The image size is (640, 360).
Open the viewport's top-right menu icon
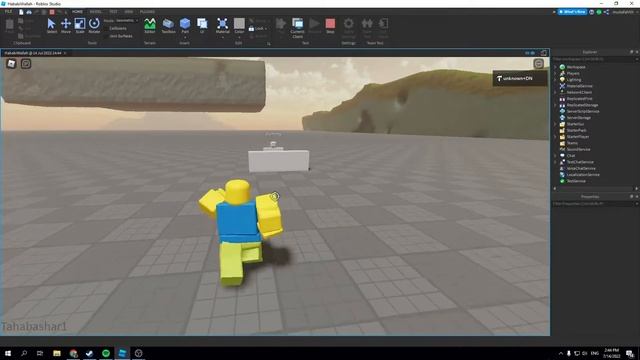click(538, 64)
